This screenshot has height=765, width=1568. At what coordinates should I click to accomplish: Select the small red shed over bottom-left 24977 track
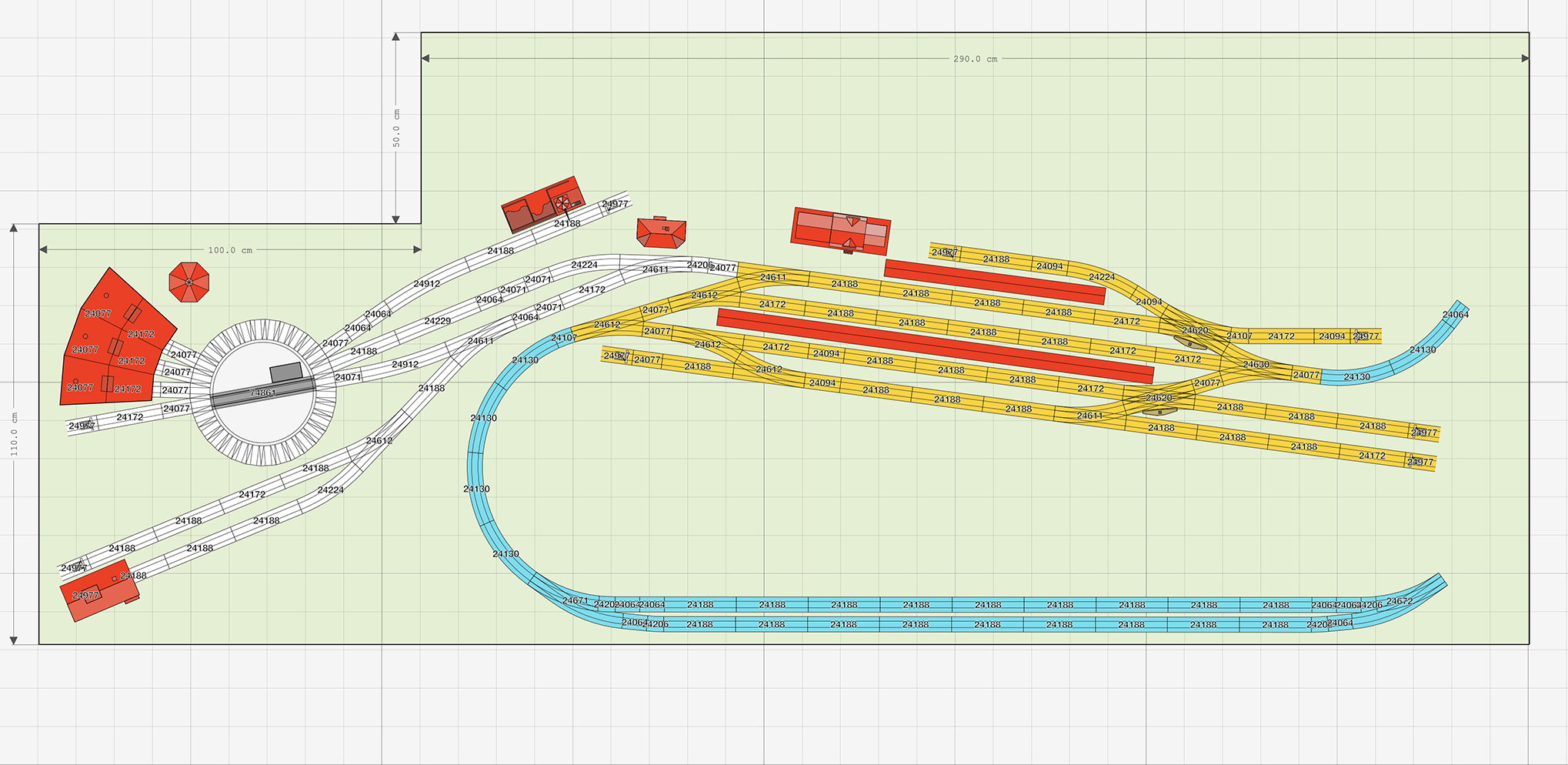[x=100, y=591]
